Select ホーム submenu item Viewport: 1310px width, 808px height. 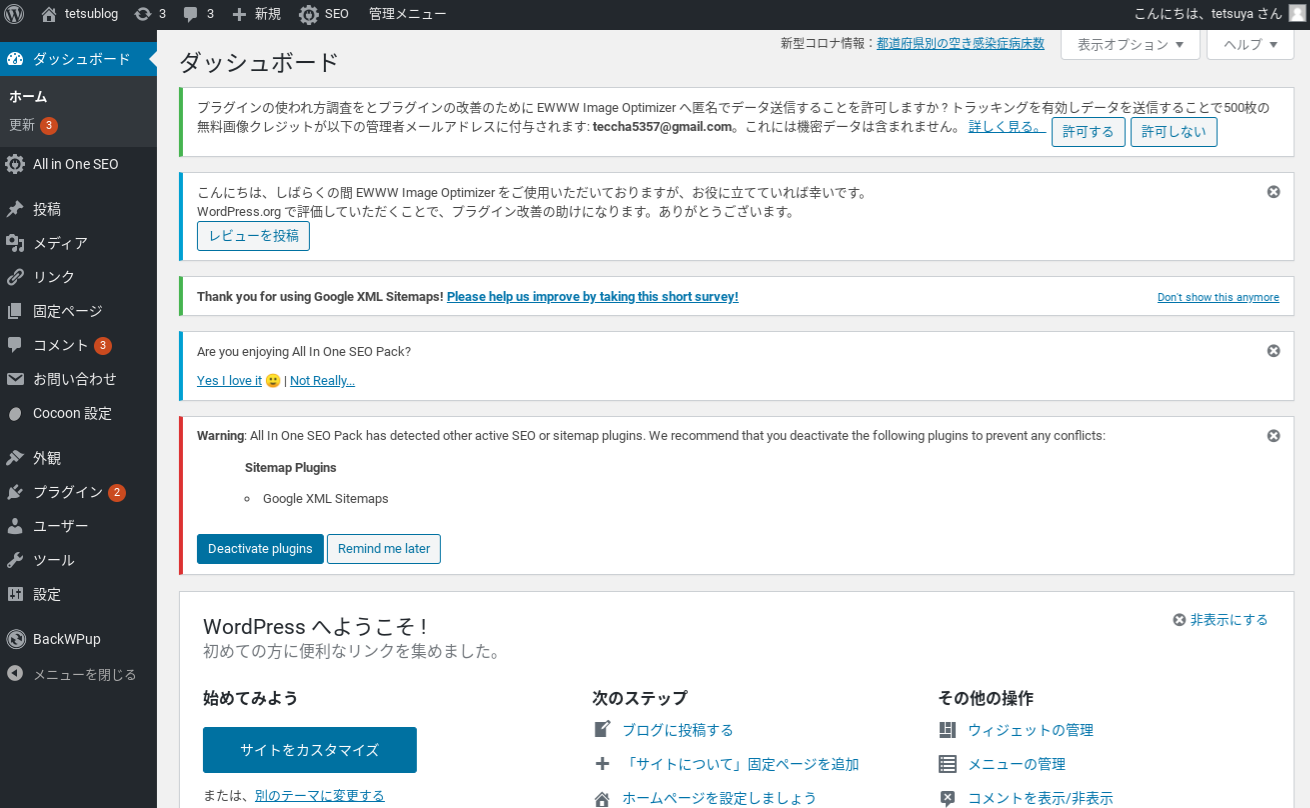pos(28,97)
